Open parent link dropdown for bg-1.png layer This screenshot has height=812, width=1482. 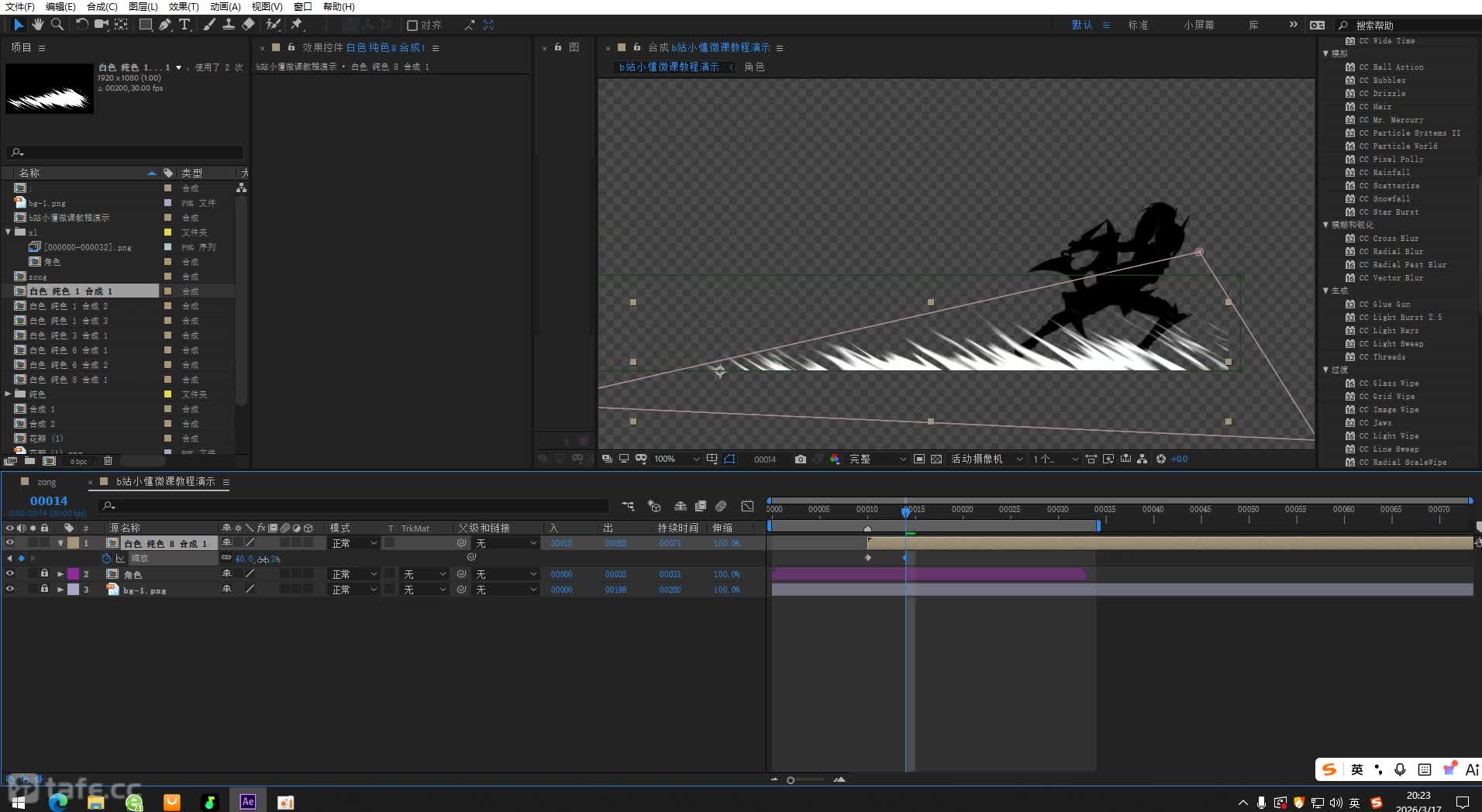pyautogui.click(x=506, y=590)
